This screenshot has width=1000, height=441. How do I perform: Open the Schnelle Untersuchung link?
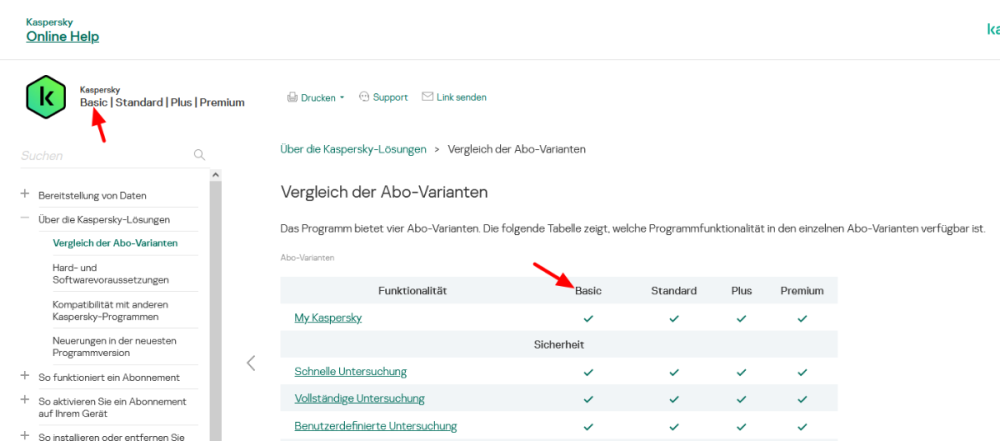350,371
